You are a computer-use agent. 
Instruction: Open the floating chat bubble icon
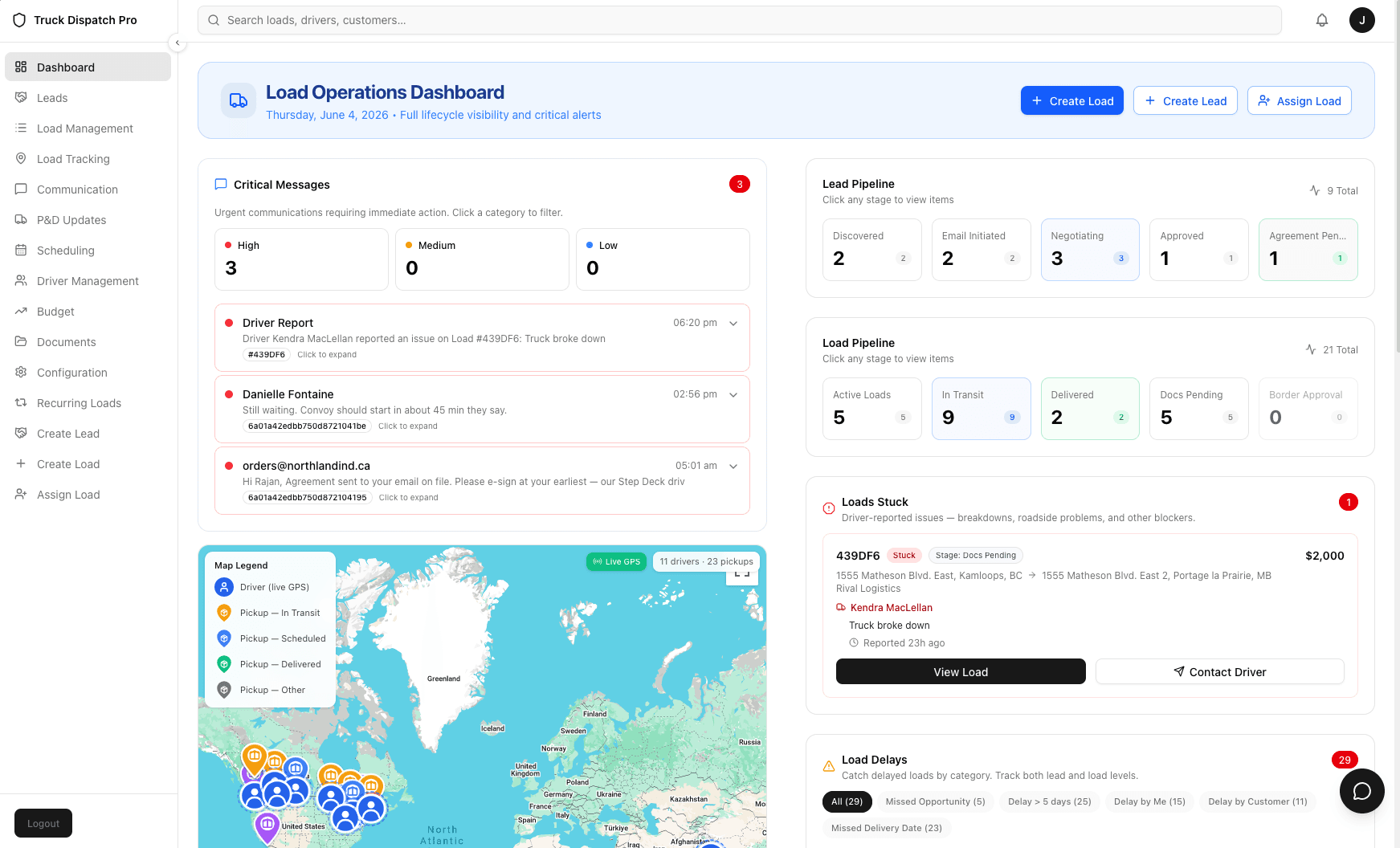[1361, 791]
